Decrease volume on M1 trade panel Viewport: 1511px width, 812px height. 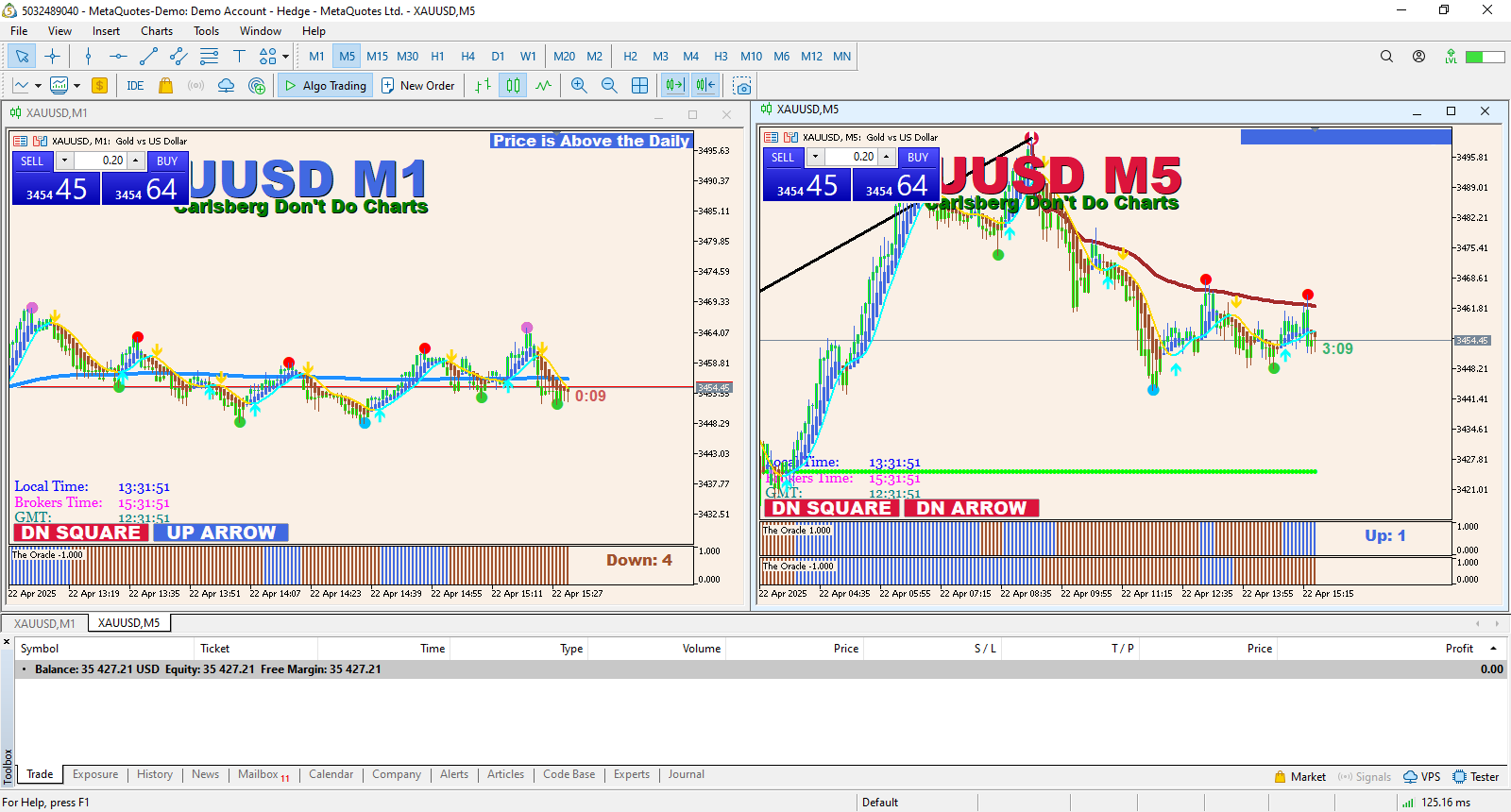coord(64,161)
